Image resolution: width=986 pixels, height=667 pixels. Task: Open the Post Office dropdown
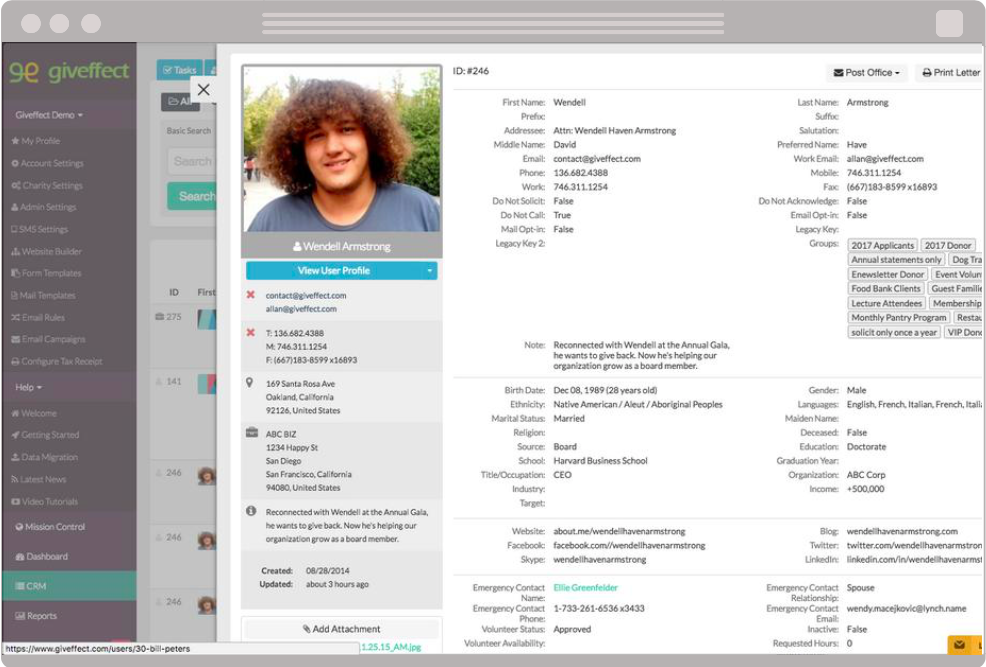[866, 73]
